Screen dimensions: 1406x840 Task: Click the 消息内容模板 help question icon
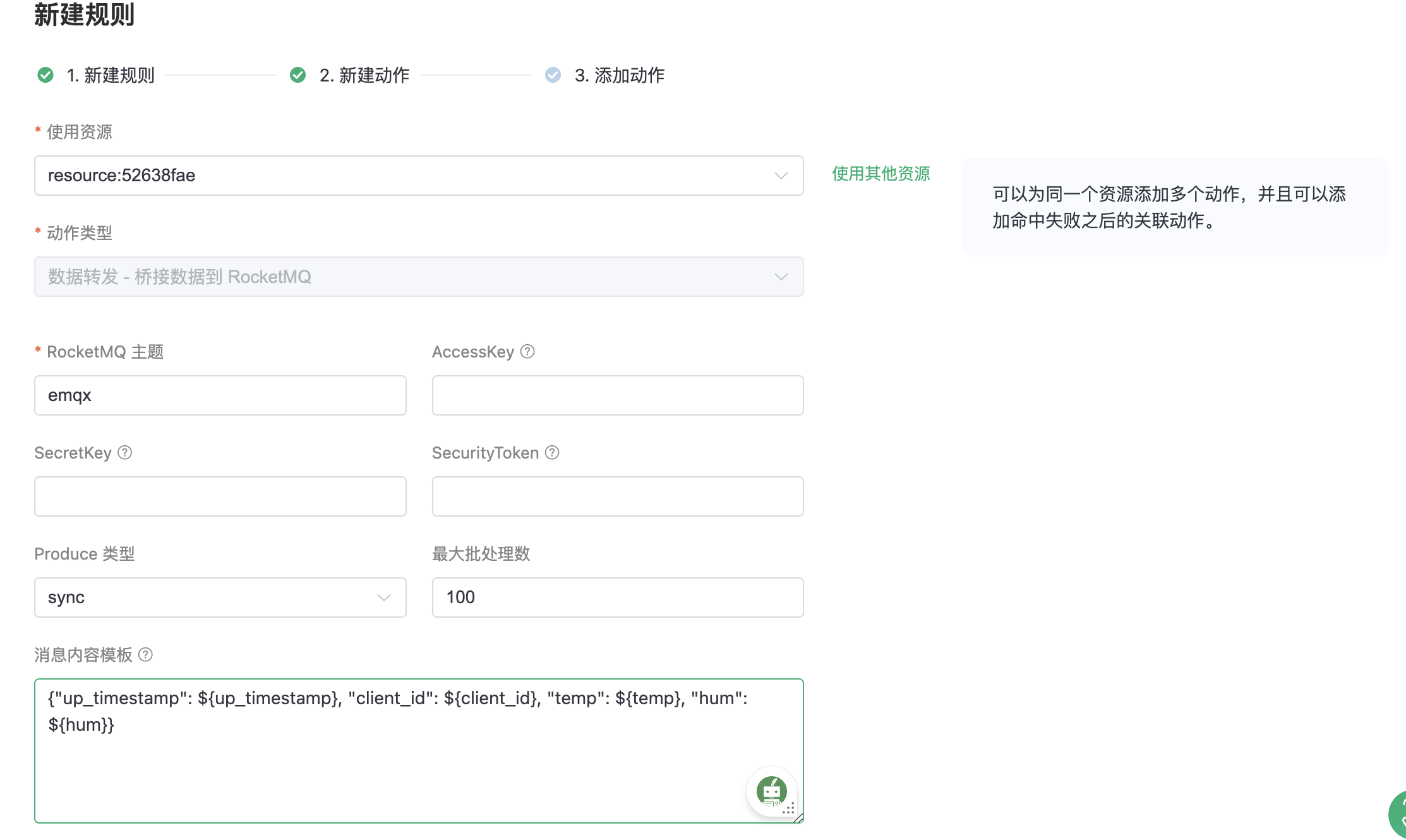coord(145,655)
